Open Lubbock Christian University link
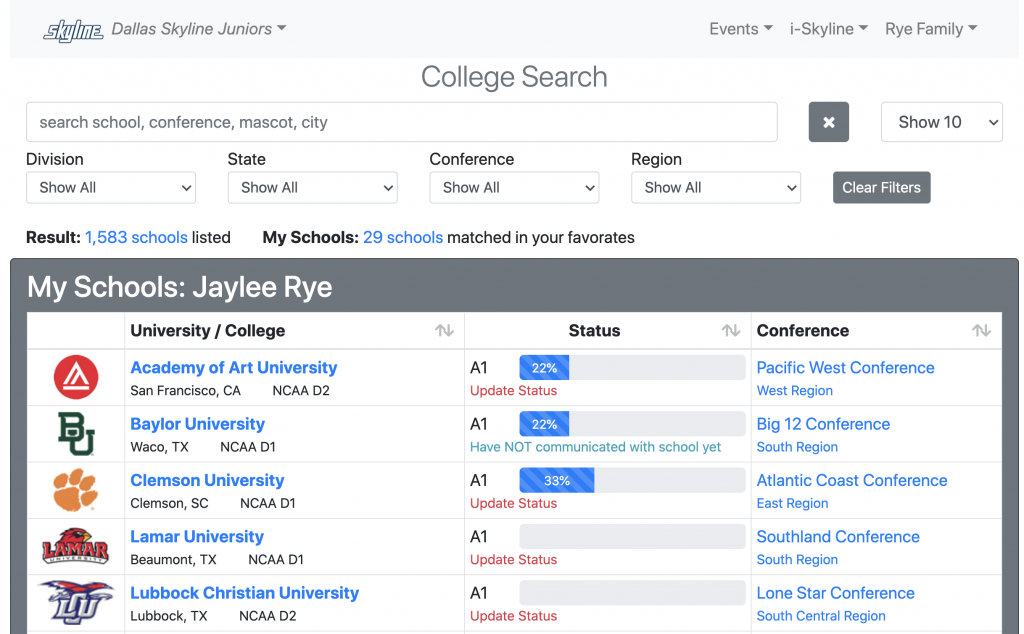 pos(245,592)
